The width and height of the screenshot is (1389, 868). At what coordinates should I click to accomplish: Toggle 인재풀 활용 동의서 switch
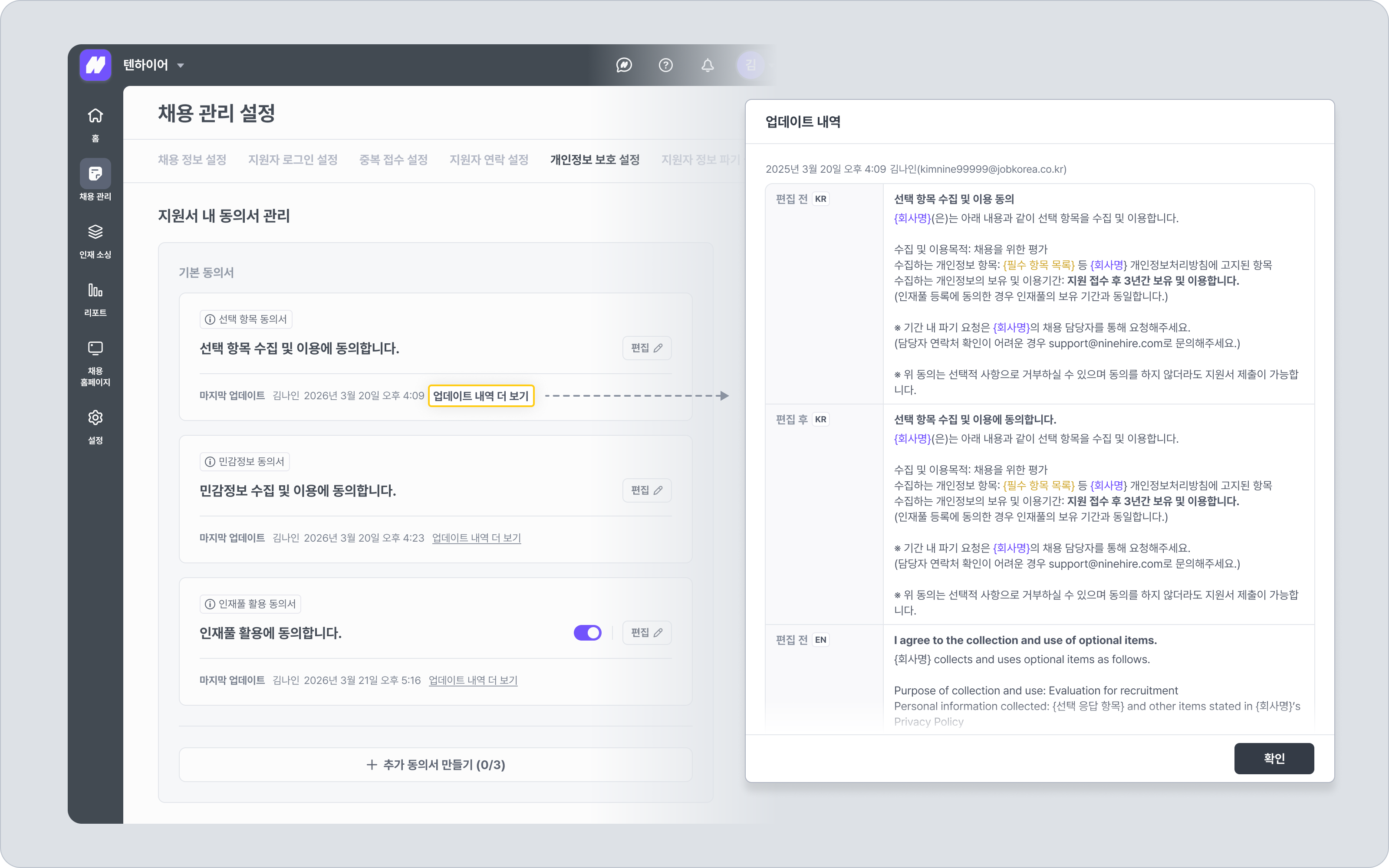tap(587, 633)
